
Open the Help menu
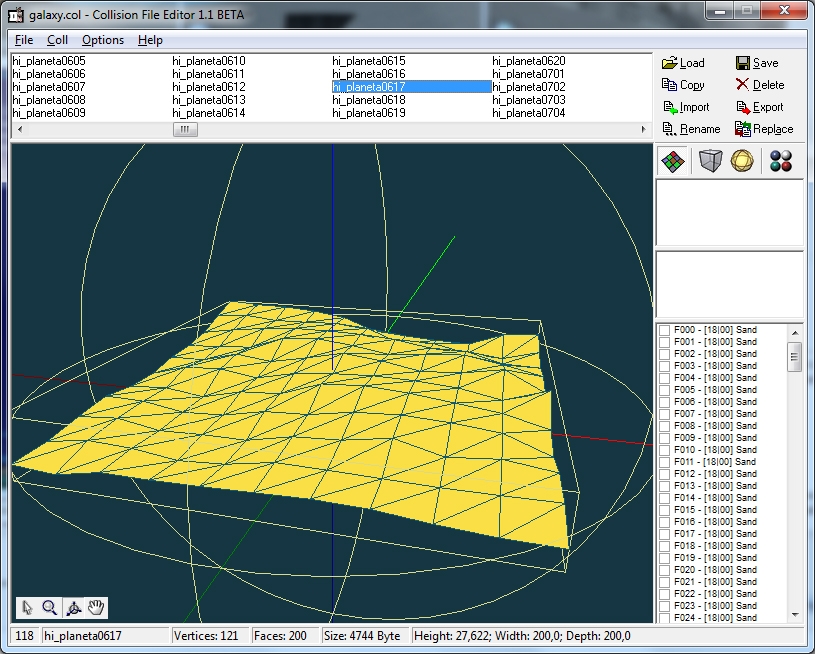(150, 40)
